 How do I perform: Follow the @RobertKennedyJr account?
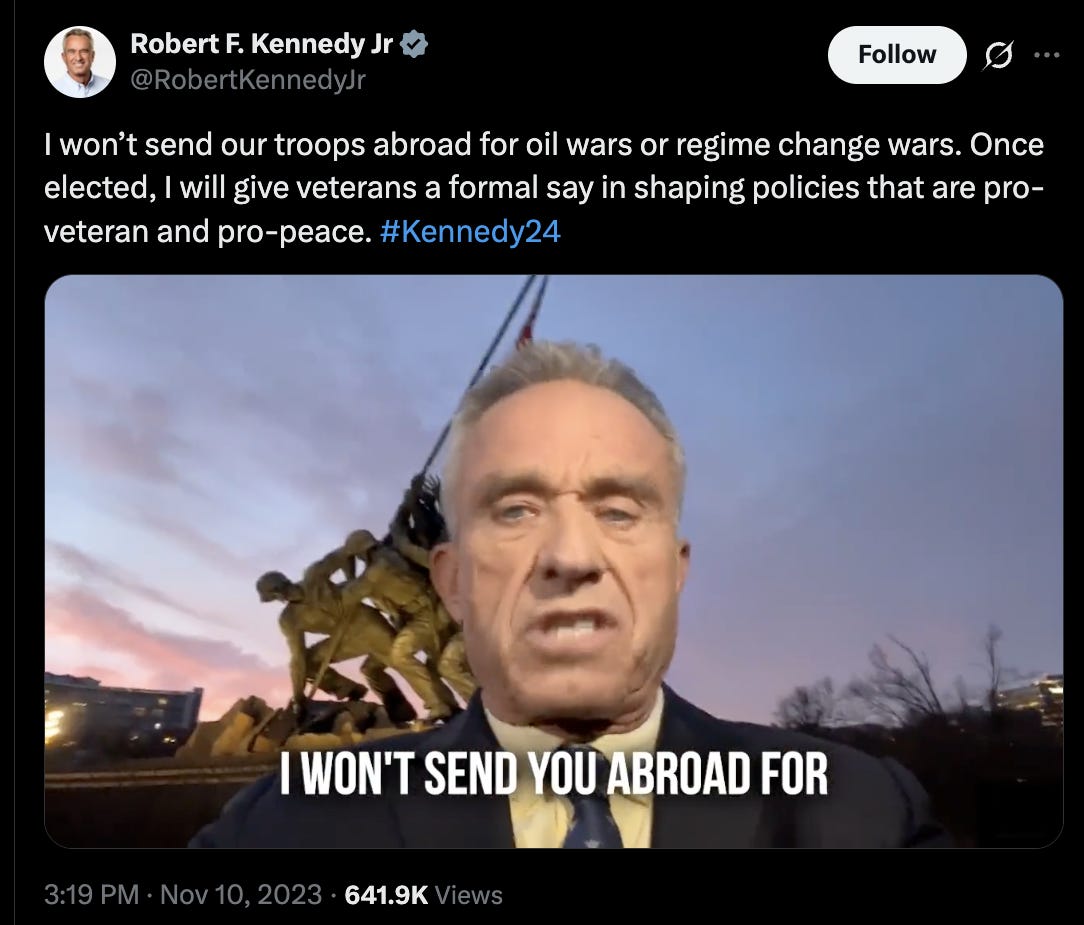(897, 55)
